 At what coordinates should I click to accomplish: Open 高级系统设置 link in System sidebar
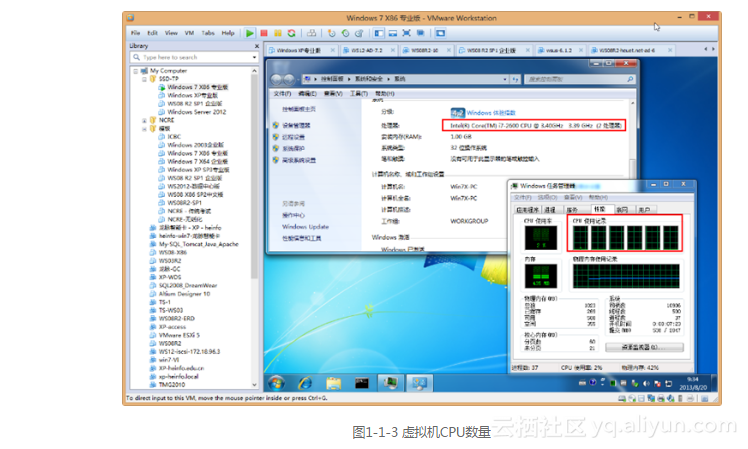pyautogui.click(x=299, y=160)
